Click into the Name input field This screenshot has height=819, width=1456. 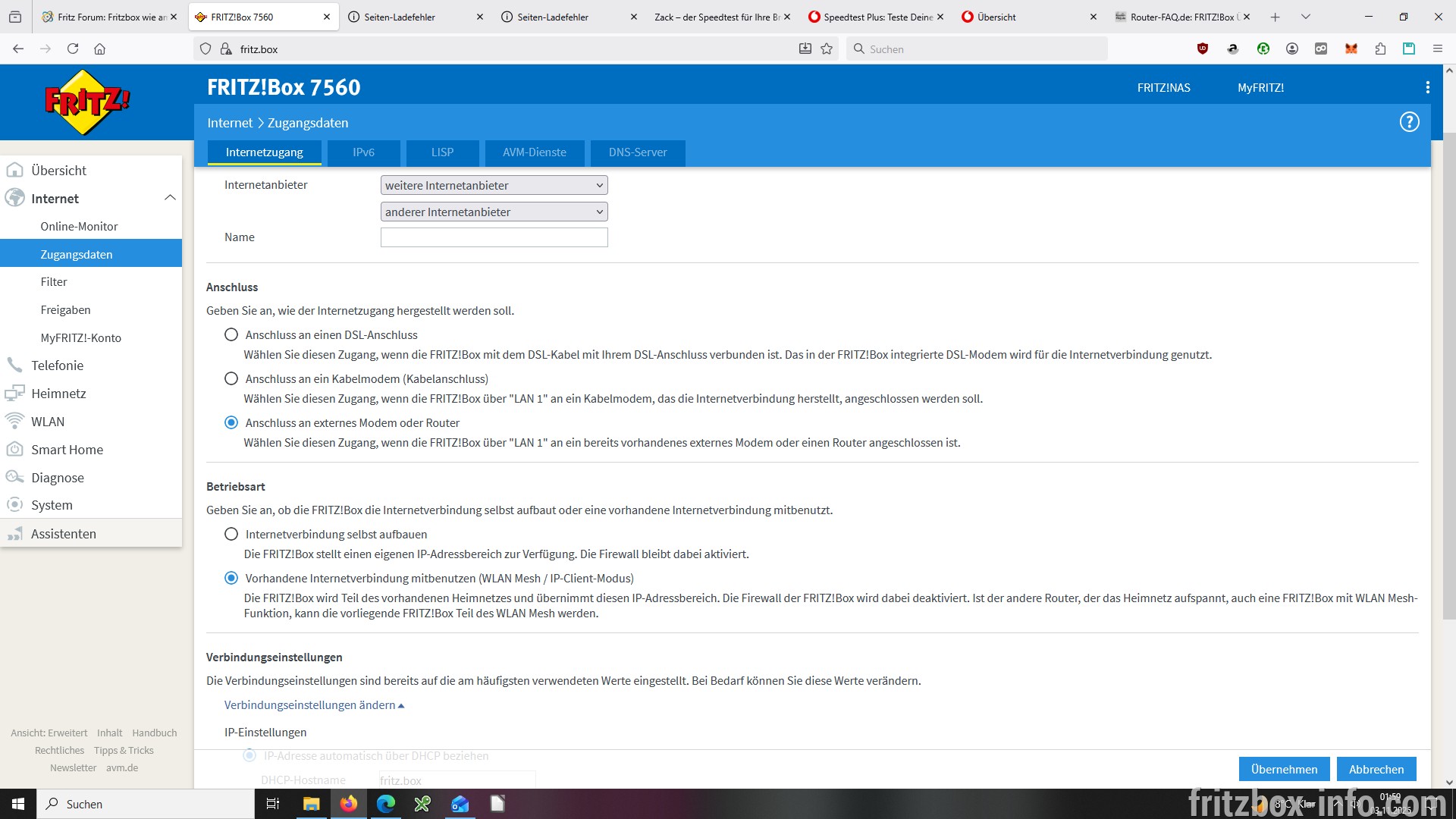point(494,237)
